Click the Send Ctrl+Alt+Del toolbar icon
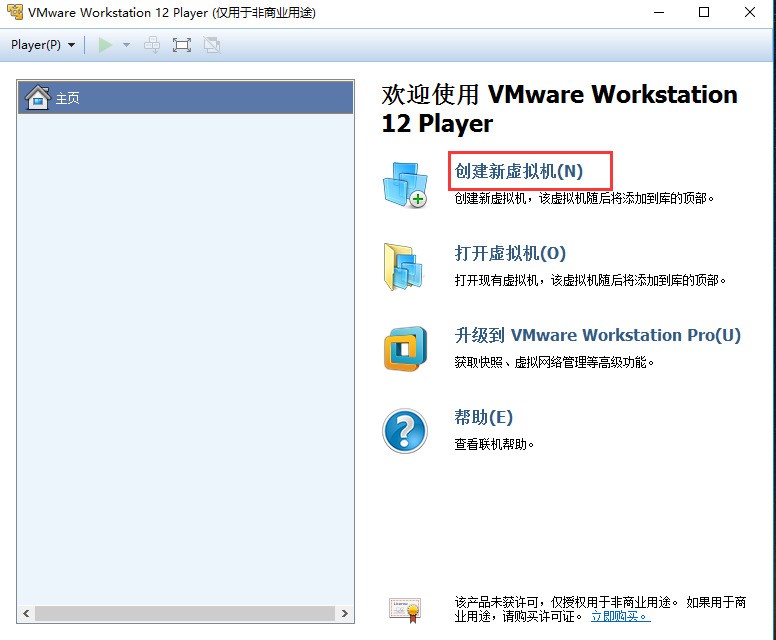Viewport: 776px width, 640px height. [152, 45]
